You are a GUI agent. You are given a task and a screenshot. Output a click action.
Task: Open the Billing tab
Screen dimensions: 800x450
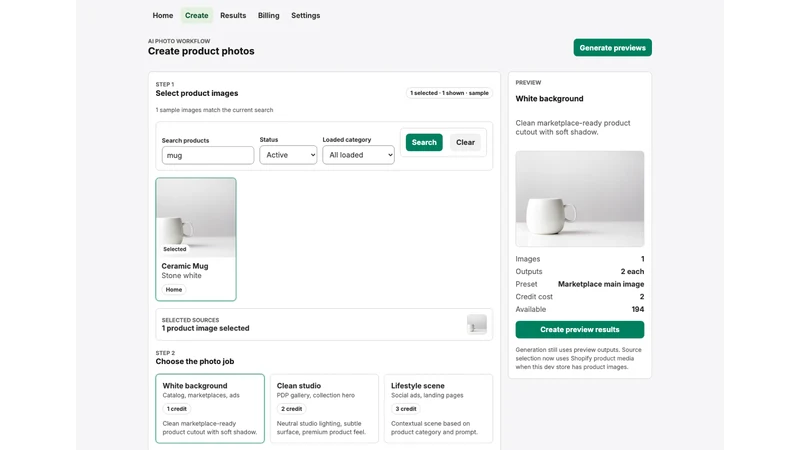268,15
